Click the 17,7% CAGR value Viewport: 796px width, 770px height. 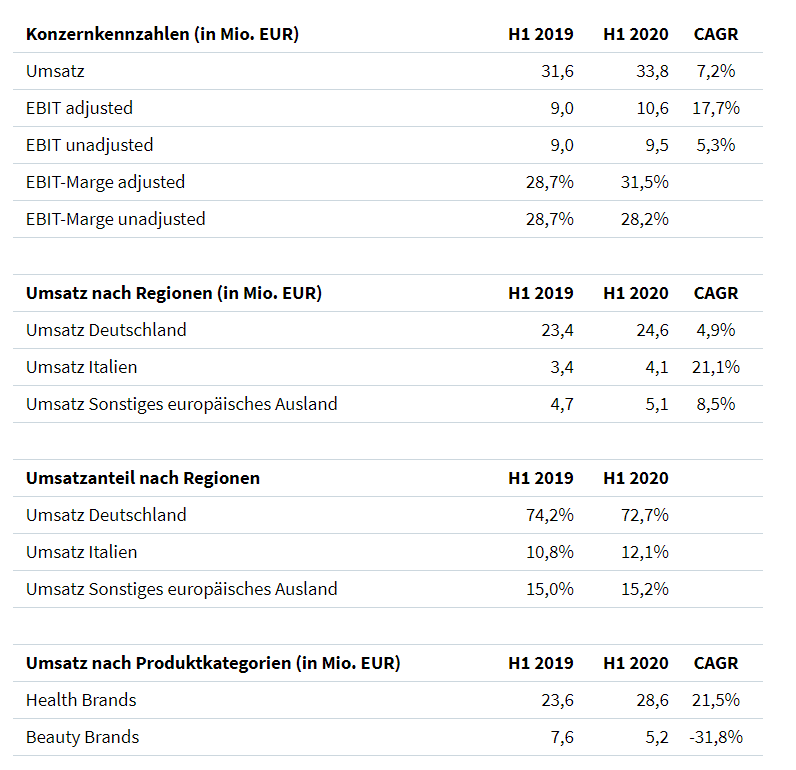pos(715,108)
